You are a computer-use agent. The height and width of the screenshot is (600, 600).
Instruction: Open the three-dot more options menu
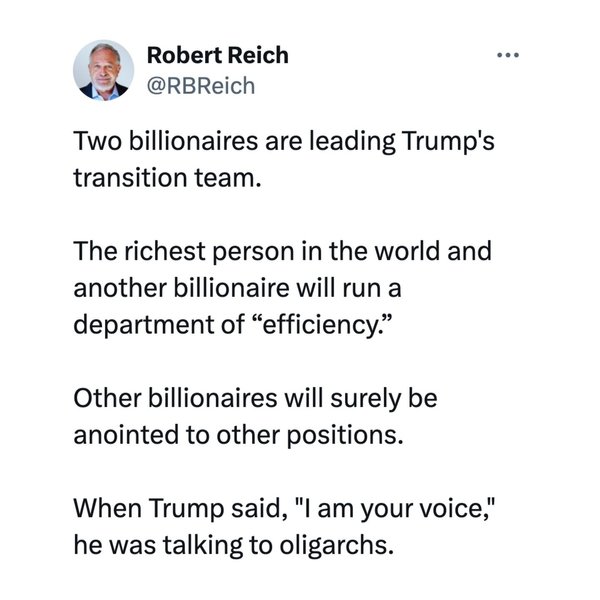pos(509,56)
